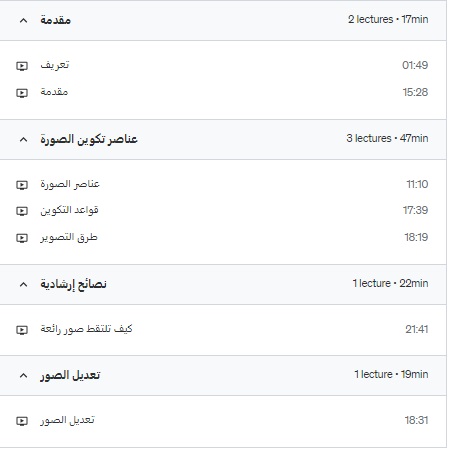Image resolution: width=449 pixels, height=449 pixels.
Task: Click the video icon beside طرق التصوير
Action: [22, 238]
